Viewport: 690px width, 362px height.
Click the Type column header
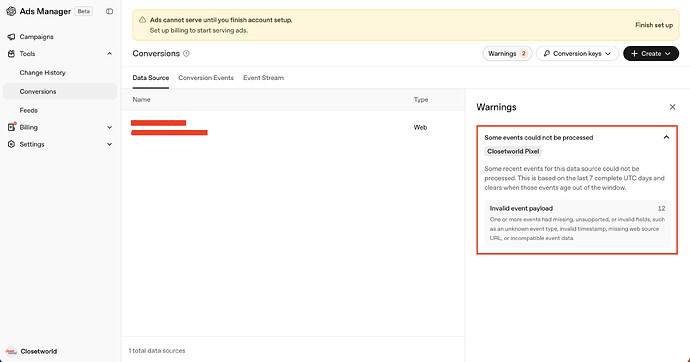point(421,100)
